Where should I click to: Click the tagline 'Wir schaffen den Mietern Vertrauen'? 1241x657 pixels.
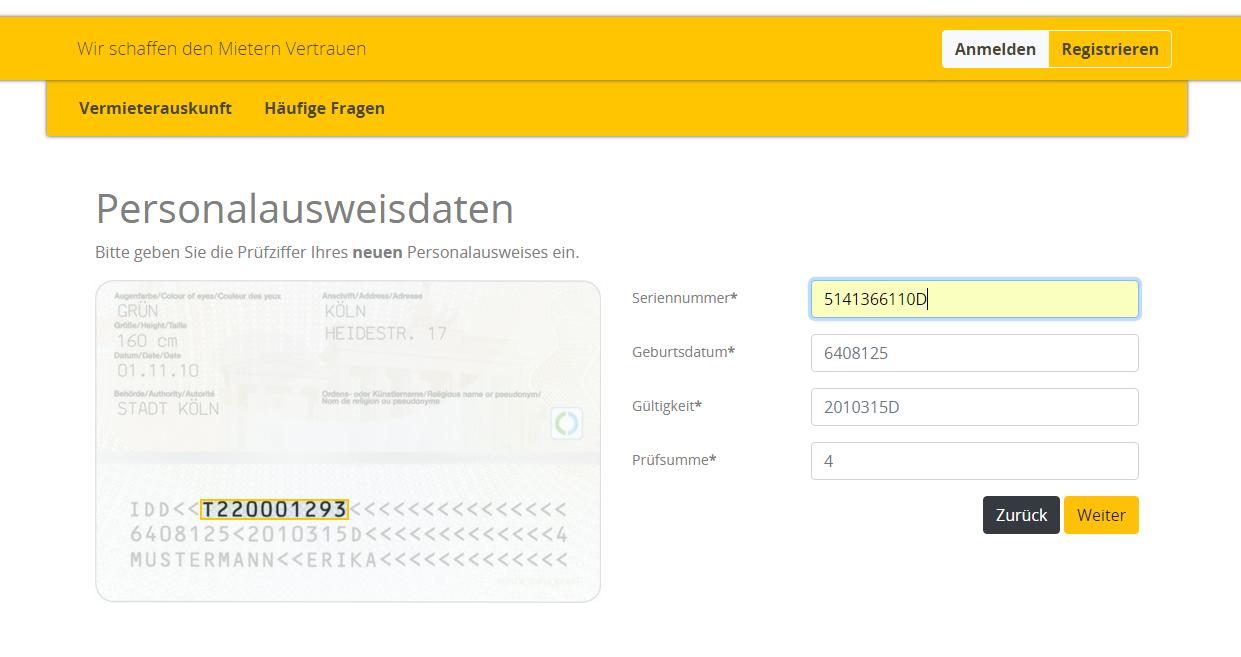point(221,48)
